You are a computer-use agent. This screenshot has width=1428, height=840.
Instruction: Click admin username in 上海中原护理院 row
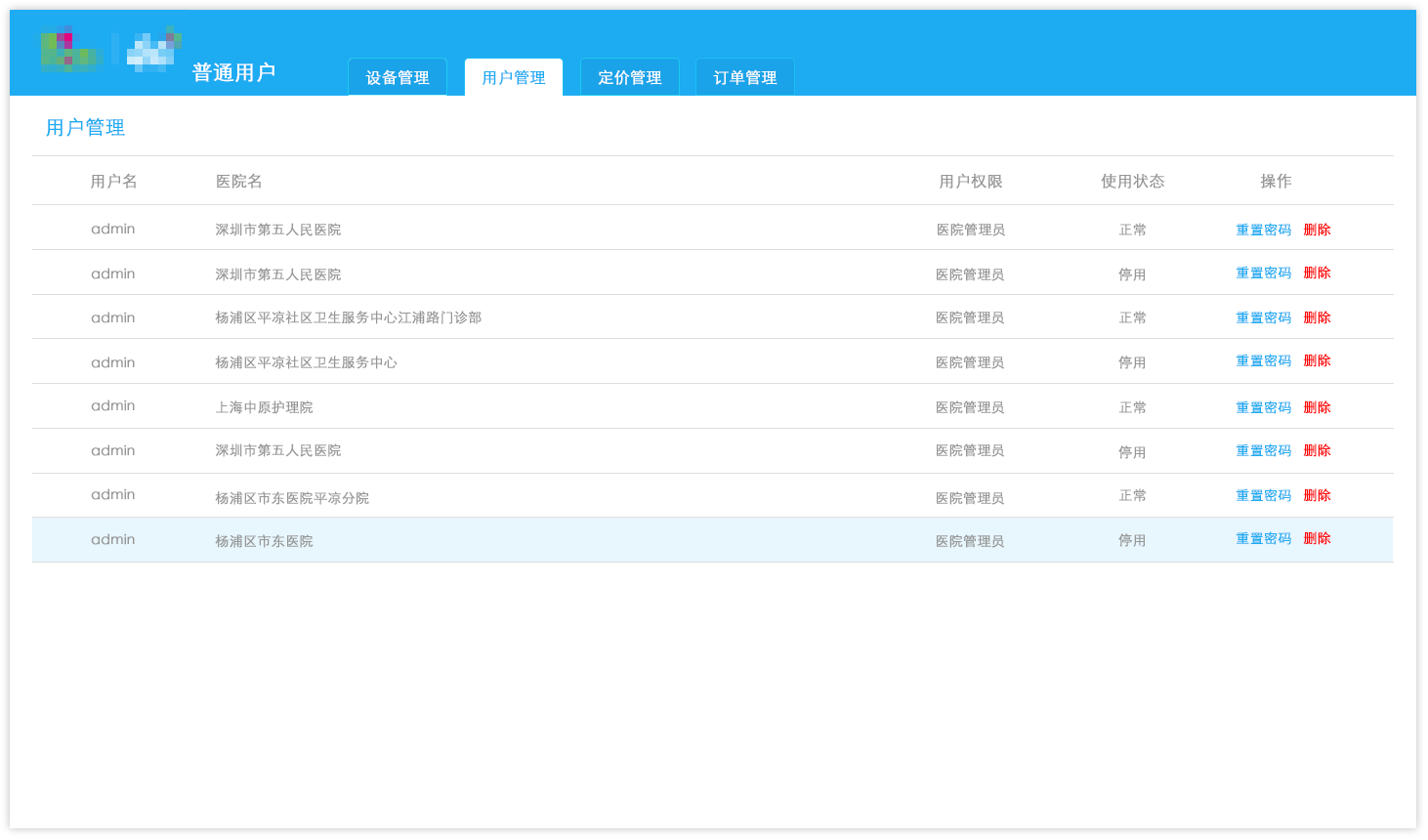(x=113, y=405)
